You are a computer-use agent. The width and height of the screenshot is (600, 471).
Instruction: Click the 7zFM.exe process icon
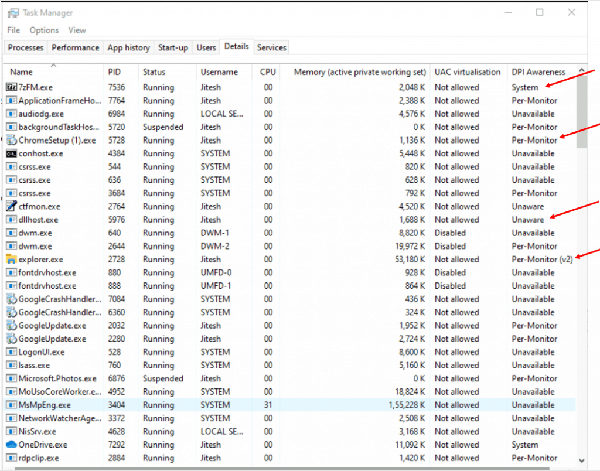(x=12, y=88)
